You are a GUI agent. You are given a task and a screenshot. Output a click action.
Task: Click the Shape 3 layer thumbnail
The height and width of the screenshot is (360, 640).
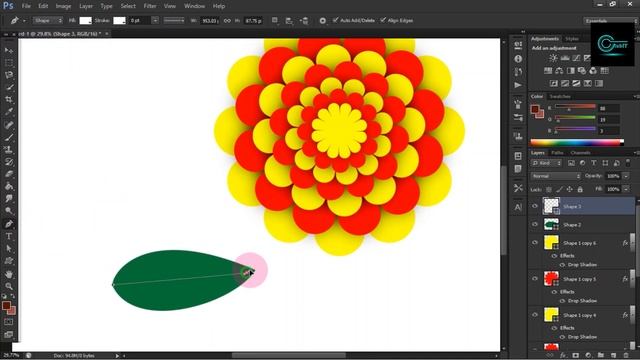click(x=551, y=206)
